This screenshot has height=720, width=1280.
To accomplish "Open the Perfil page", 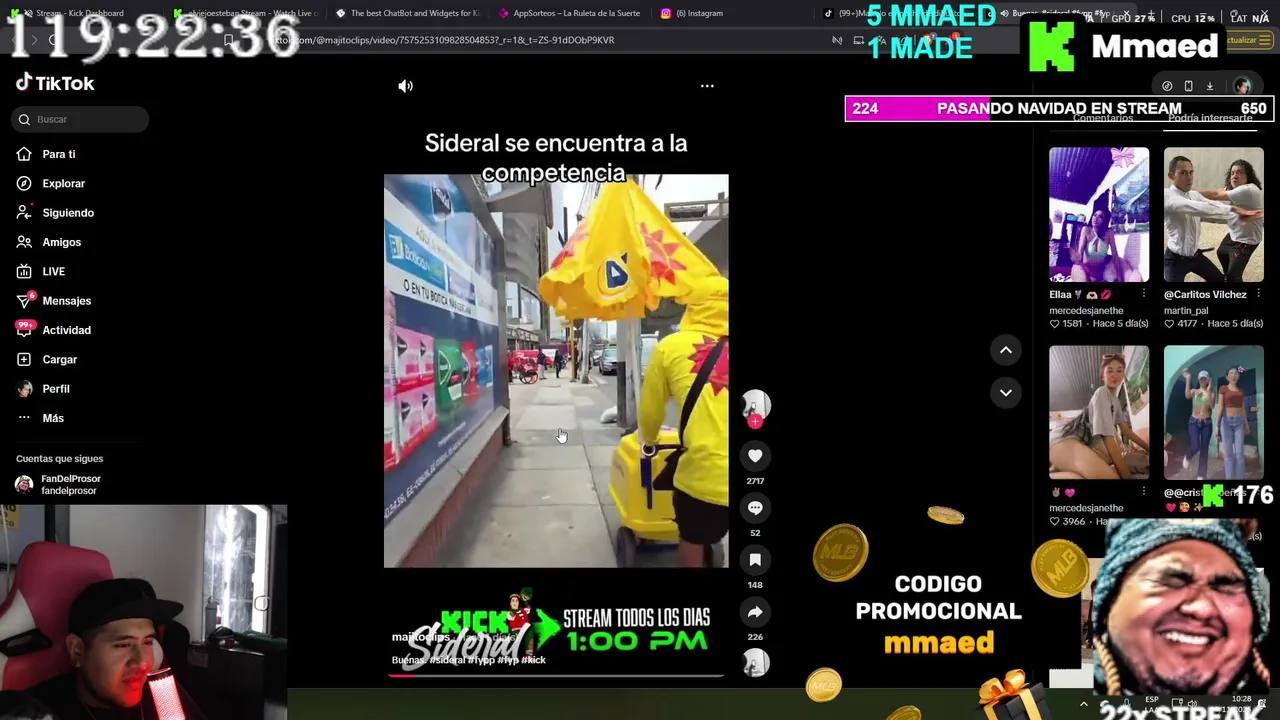I will 43,388.
